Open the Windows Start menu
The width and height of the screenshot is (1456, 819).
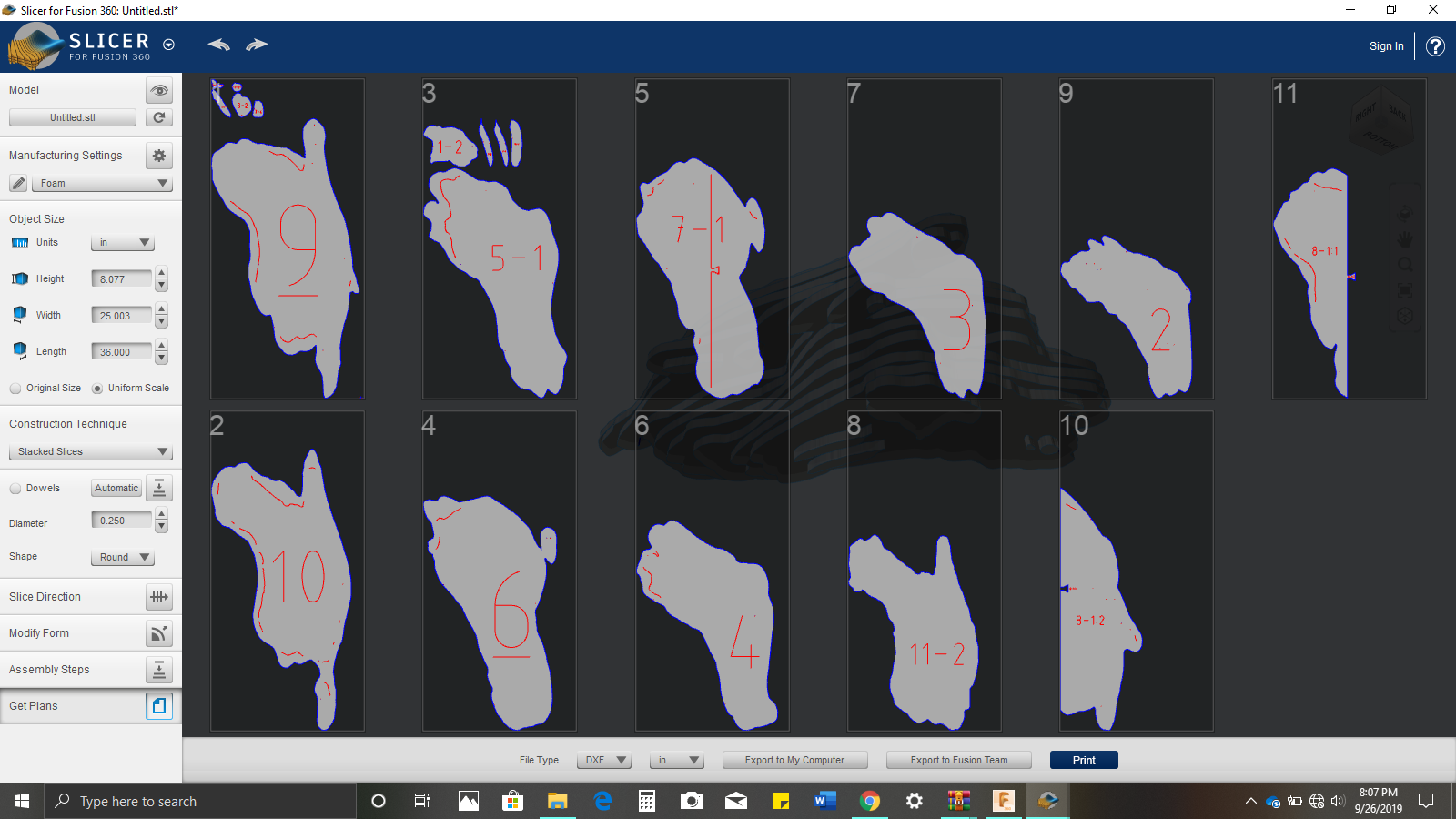(22, 801)
